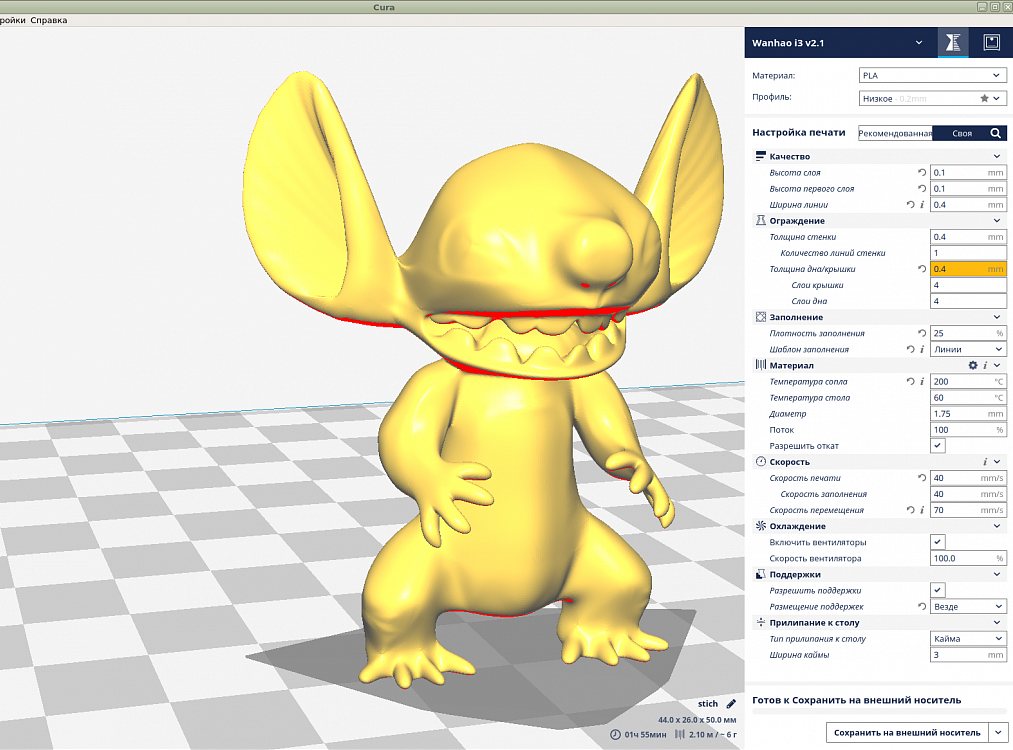Toggle the retraction enable checkbox

pyautogui.click(x=937, y=446)
